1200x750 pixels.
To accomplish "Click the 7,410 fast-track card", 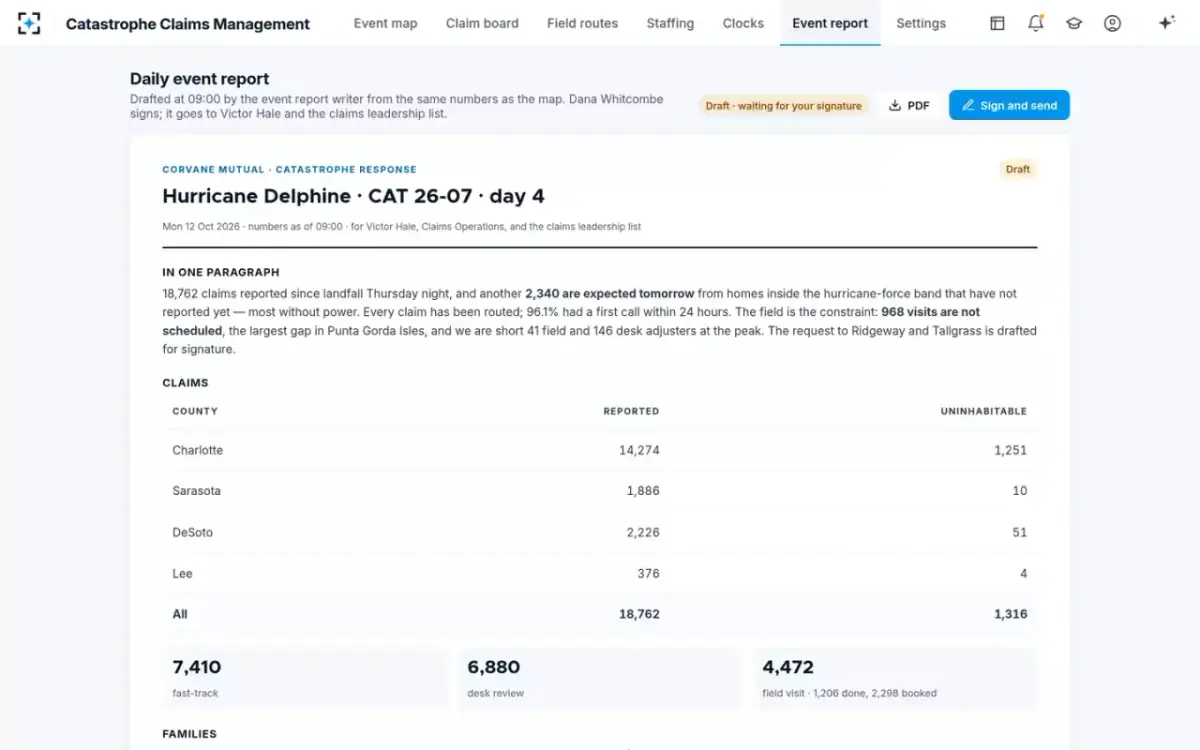I will click(304, 679).
